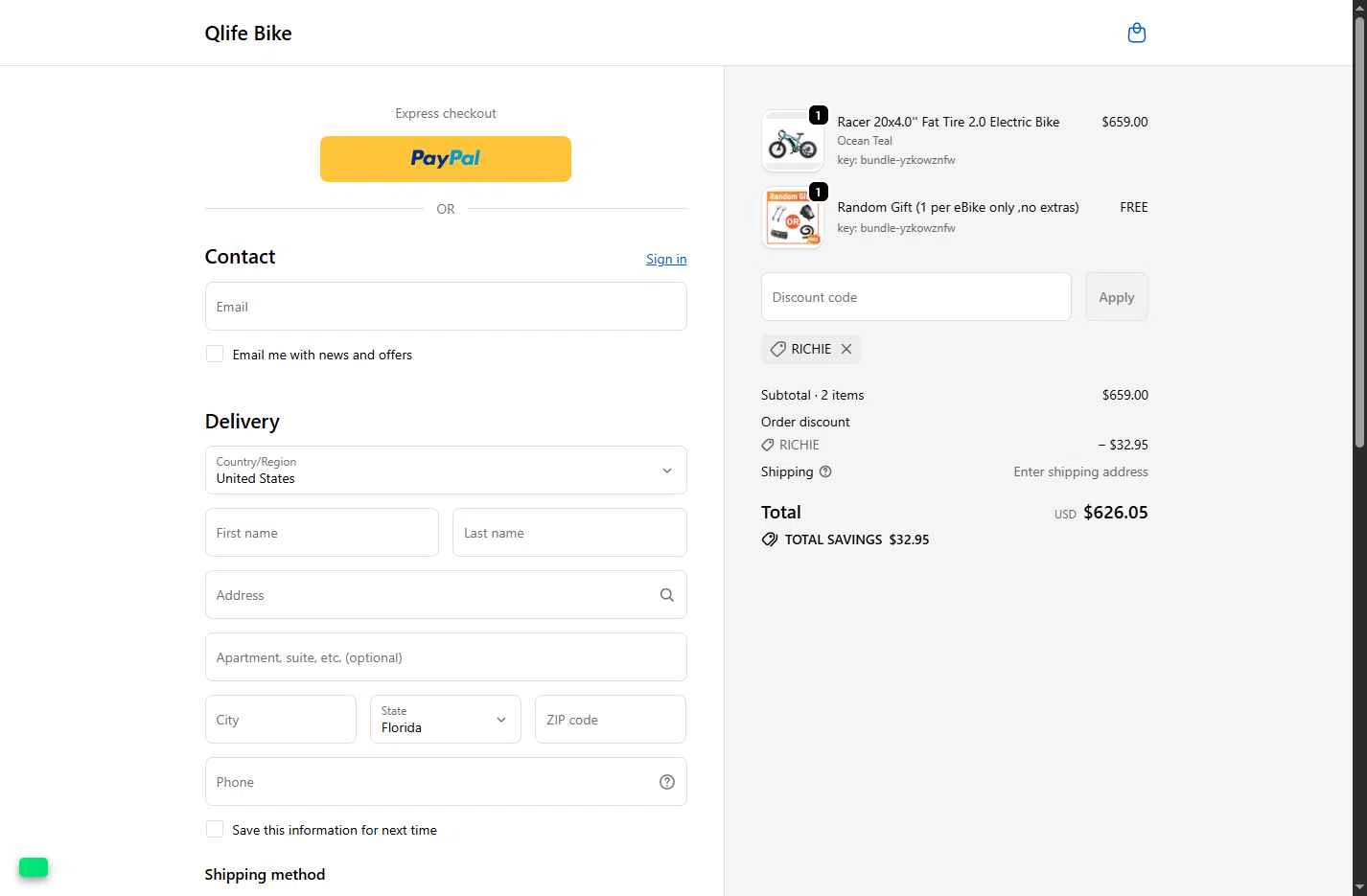This screenshot has height=896, width=1367.
Task: Open the Country/Region dropdown
Action: (446, 471)
